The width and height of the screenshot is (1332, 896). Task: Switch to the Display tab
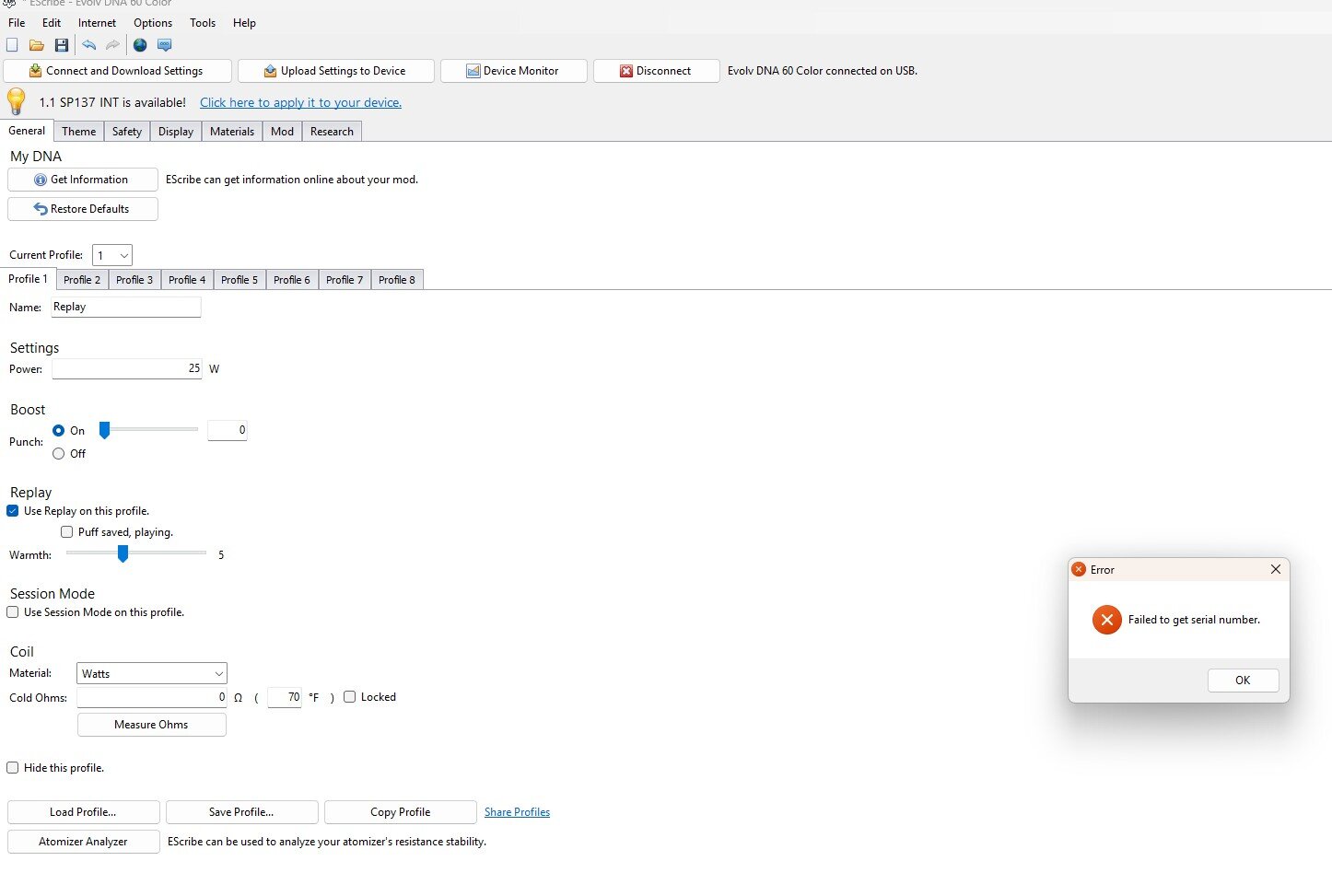pyautogui.click(x=176, y=132)
